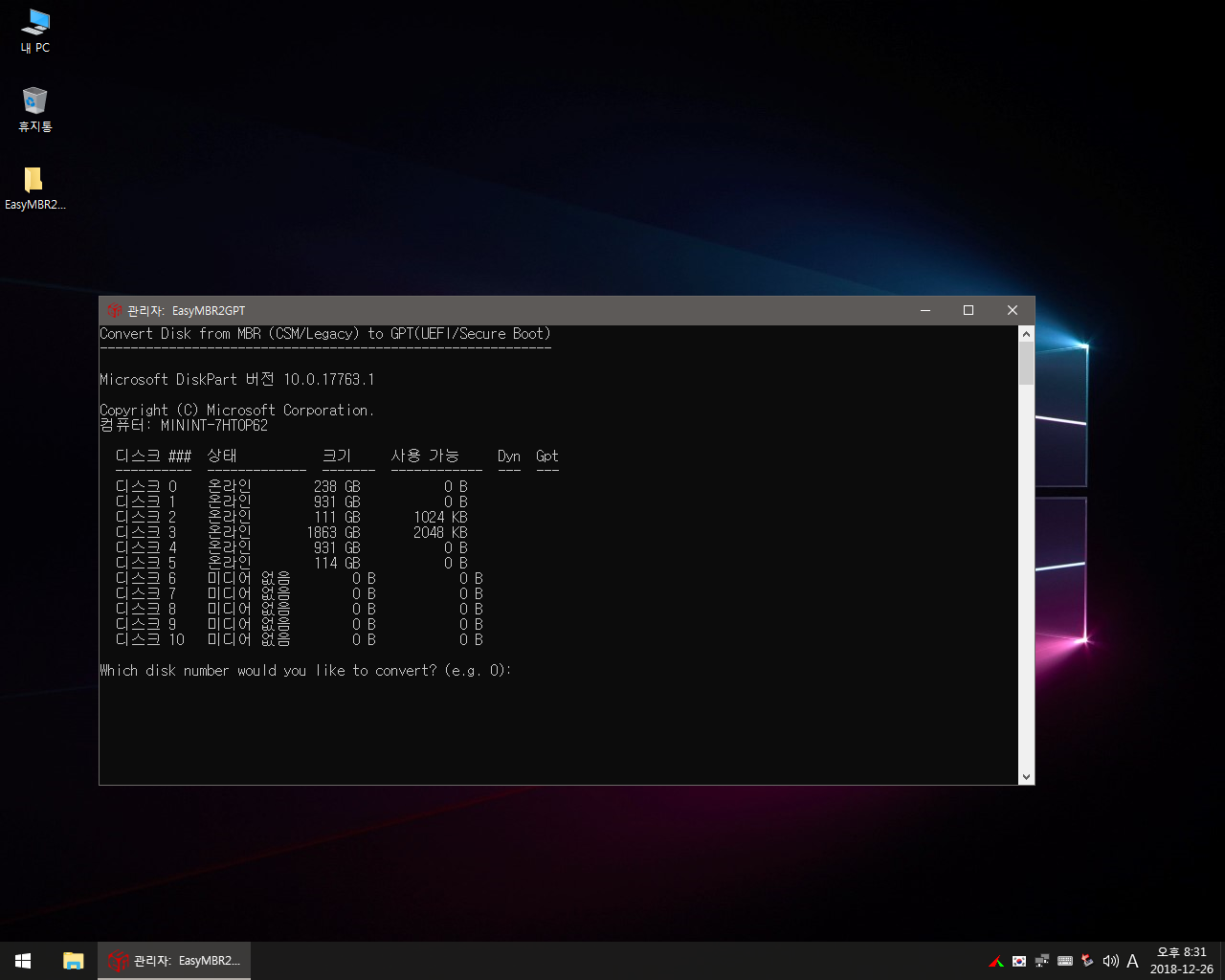Click the console vertical scrollbar thumb
Screen dimensions: 1225x980
point(1027,364)
